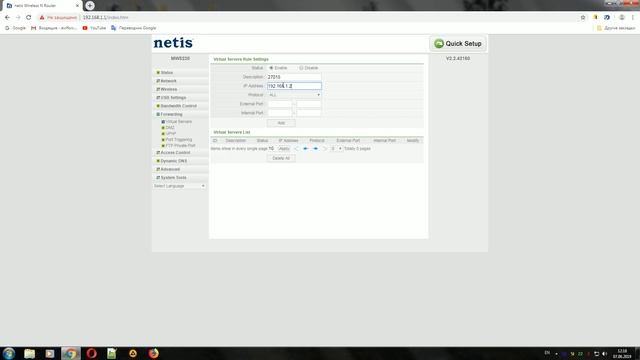Open Firefox from the taskbar
This screenshot has height=360, width=640.
tap(153, 353)
